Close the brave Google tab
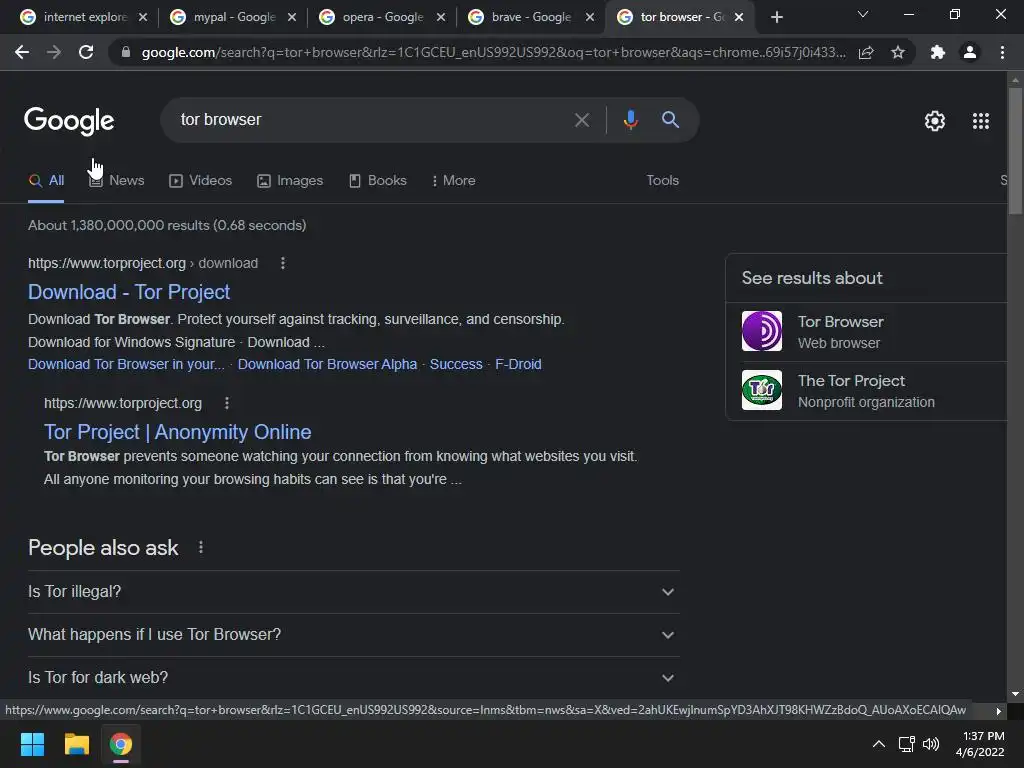This screenshot has width=1024, height=768. [590, 17]
